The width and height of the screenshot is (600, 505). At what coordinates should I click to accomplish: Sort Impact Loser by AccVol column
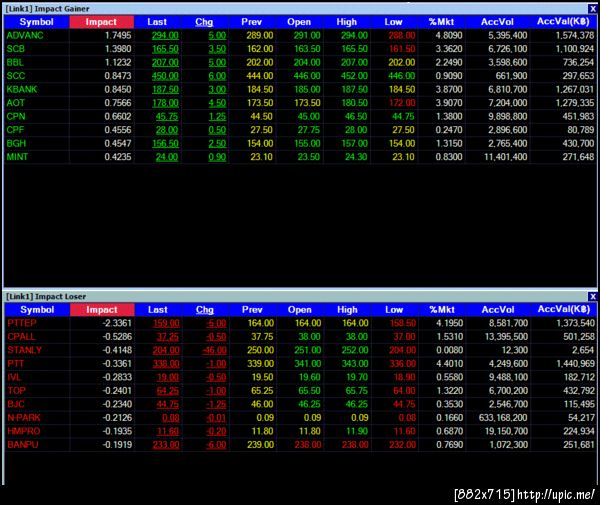tap(498, 310)
